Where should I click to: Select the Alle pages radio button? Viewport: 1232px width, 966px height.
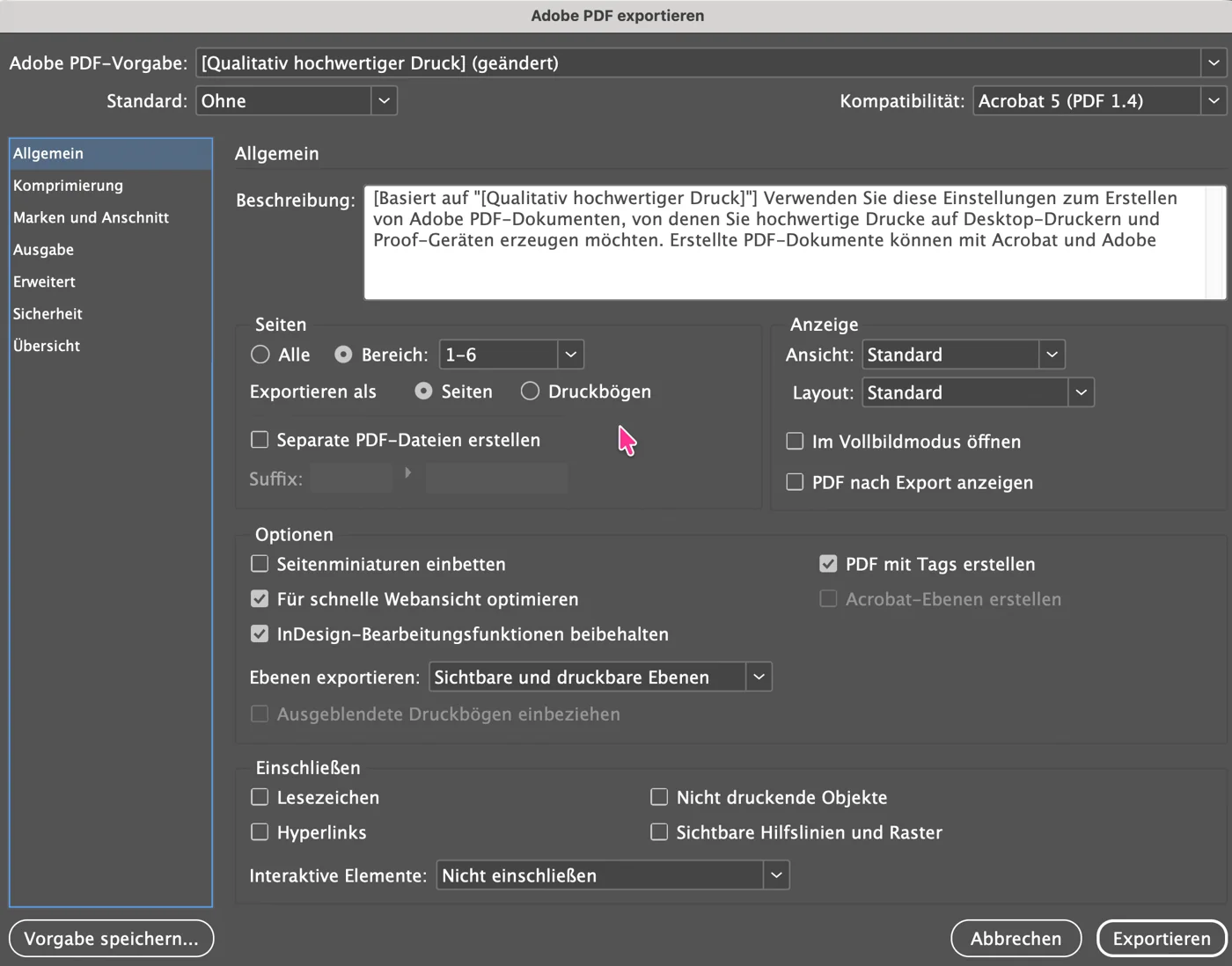(x=260, y=355)
